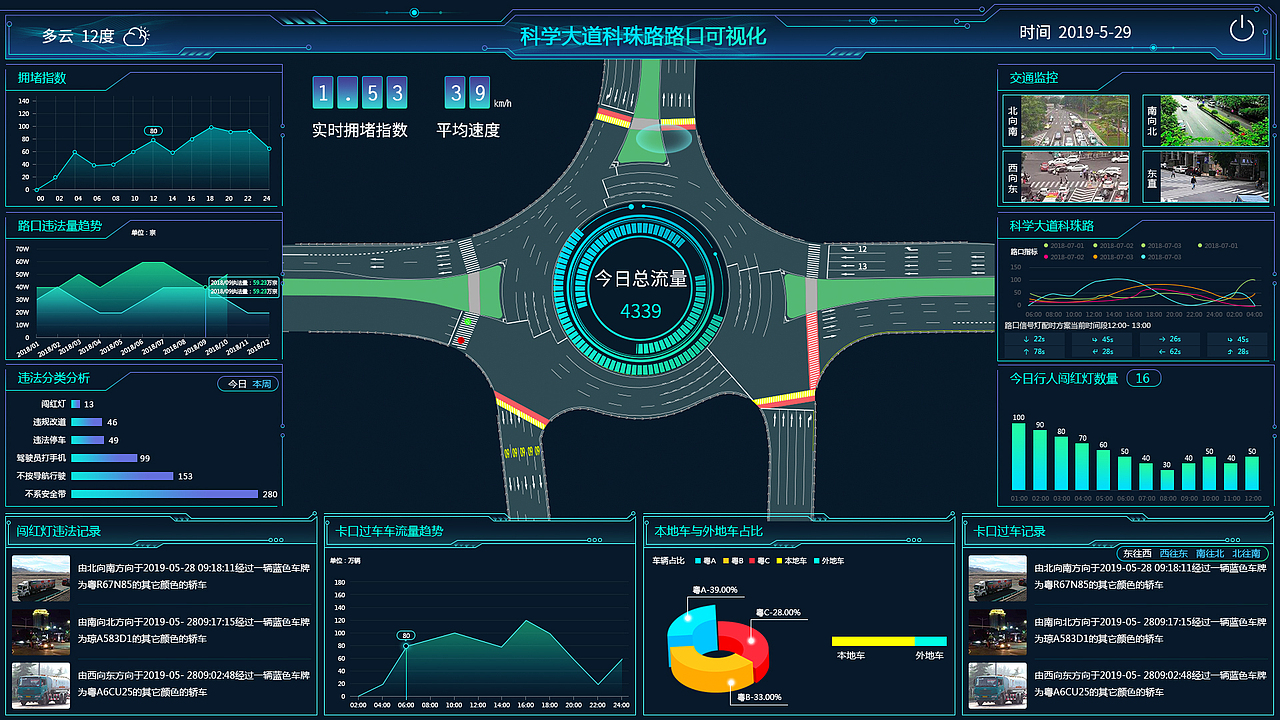Viewport: 1280px width, 720px height.
Task: Click the 时间 2019-5-29 header text
Action: pos(1075,32)
